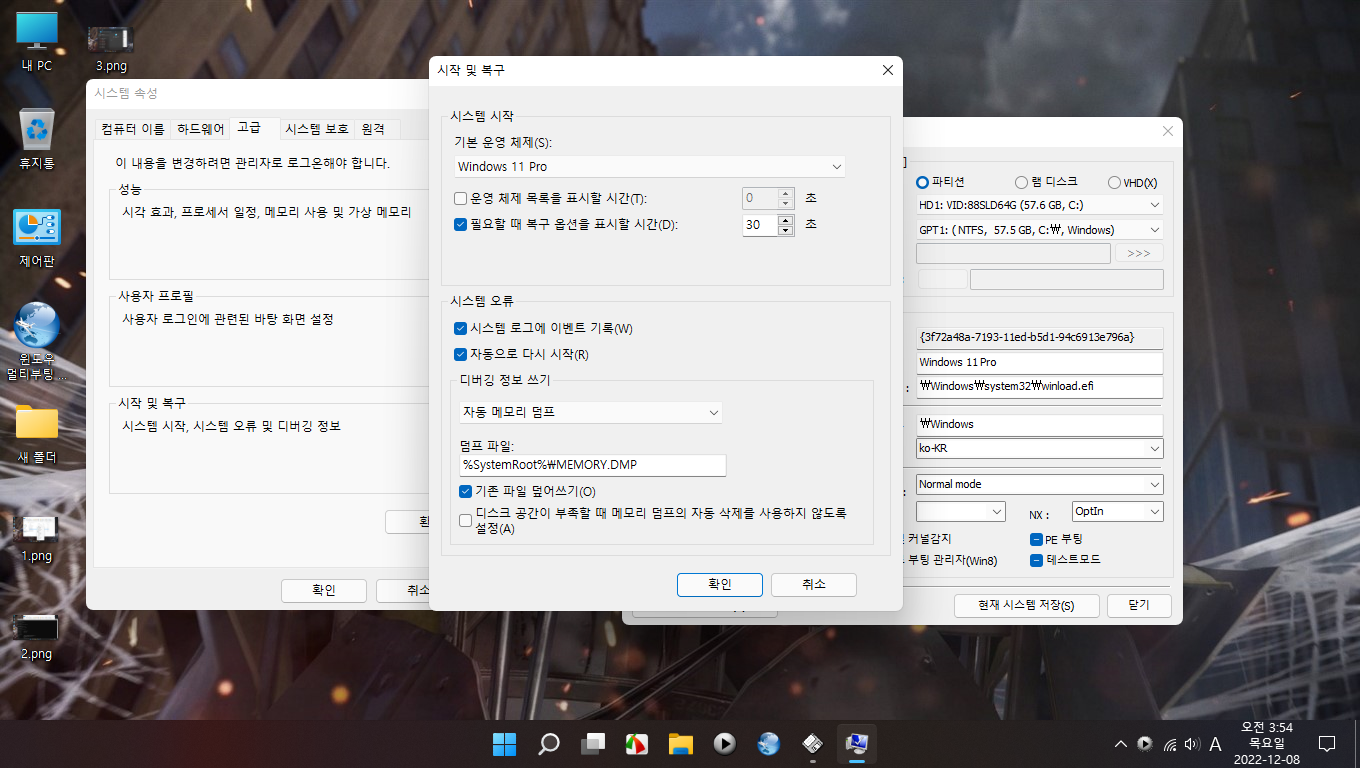
Task: Open the 3.png file on the desktop
Action: point(111,48)
